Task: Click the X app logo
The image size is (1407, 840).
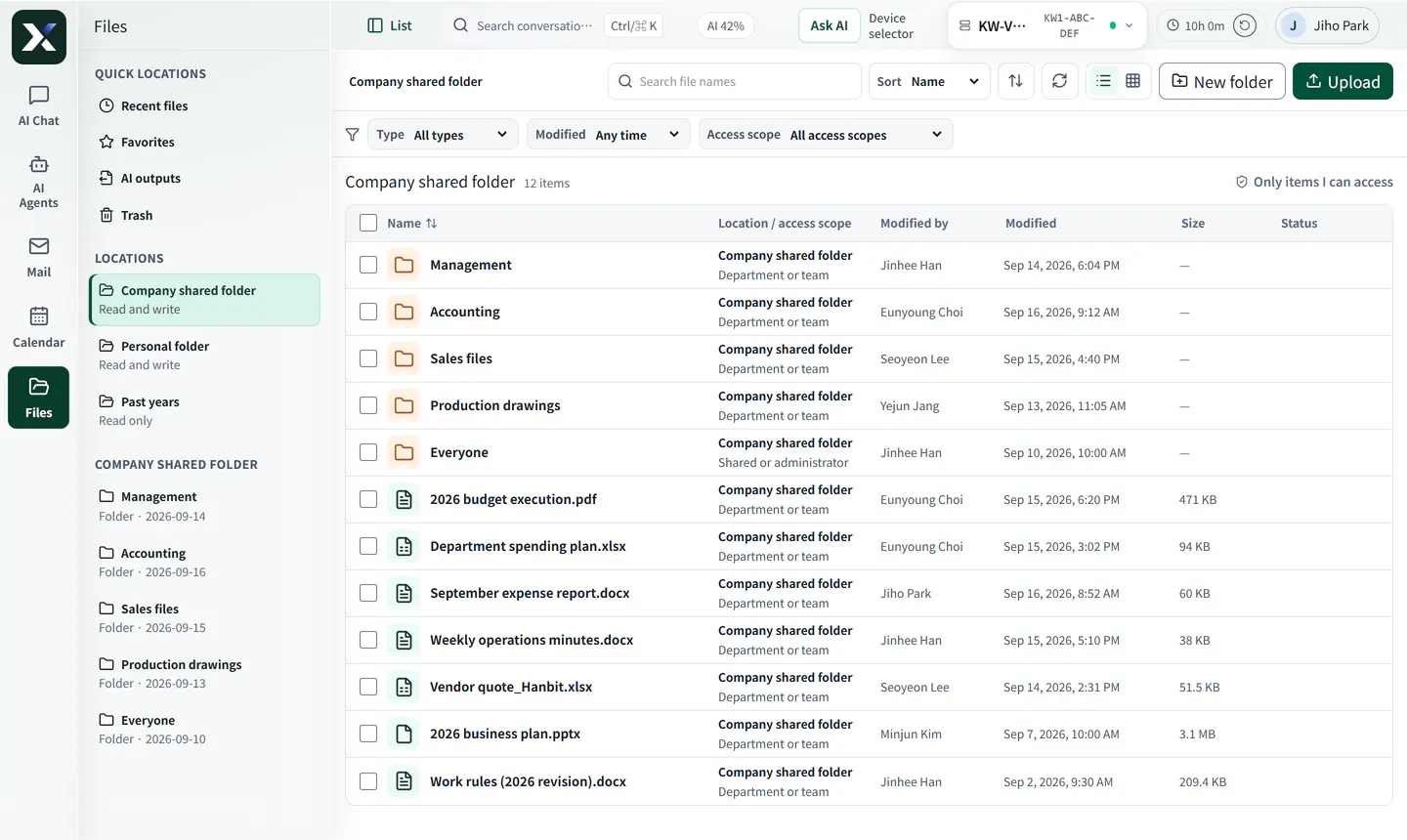Action: click(39, 37)
